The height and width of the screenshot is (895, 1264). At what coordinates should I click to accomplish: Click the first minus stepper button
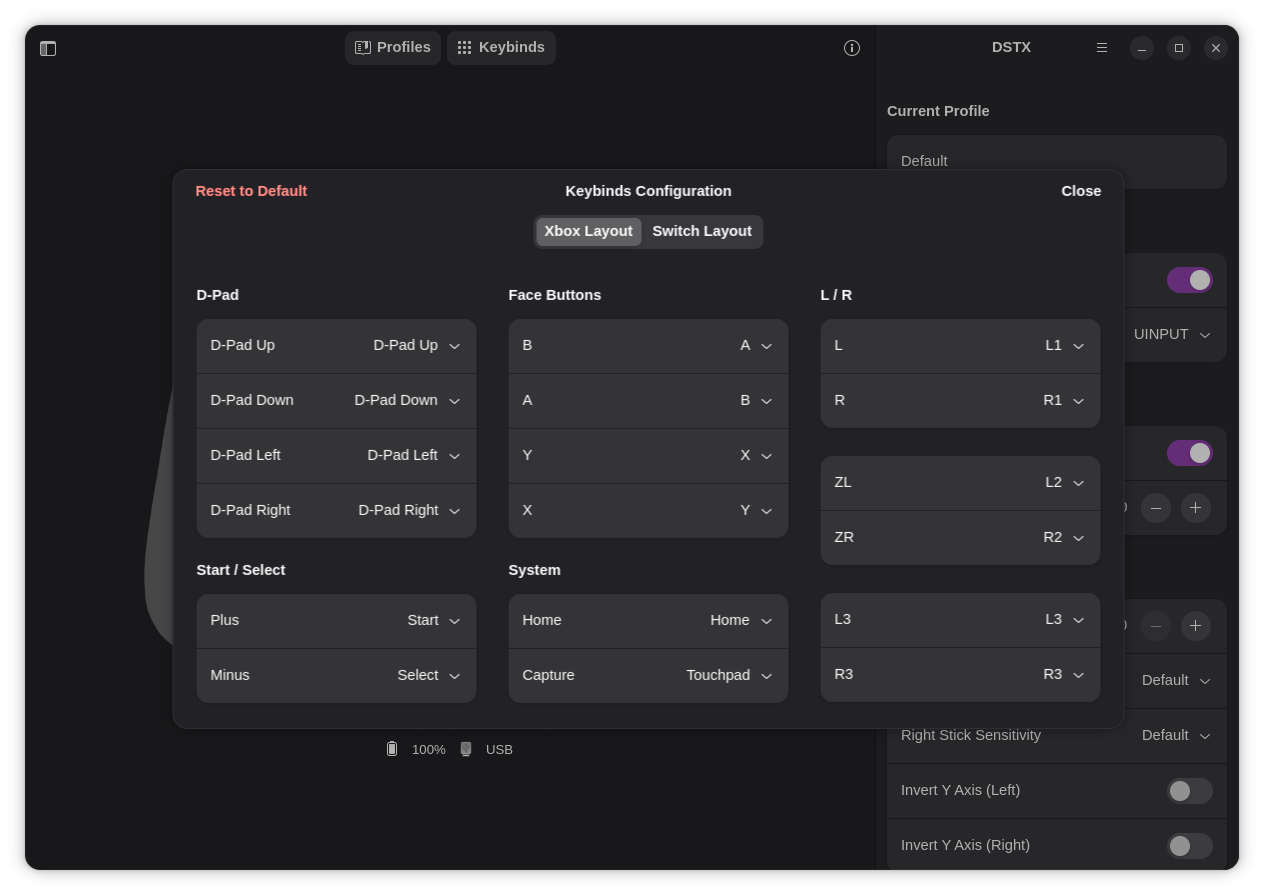[x=1156, y=508]
